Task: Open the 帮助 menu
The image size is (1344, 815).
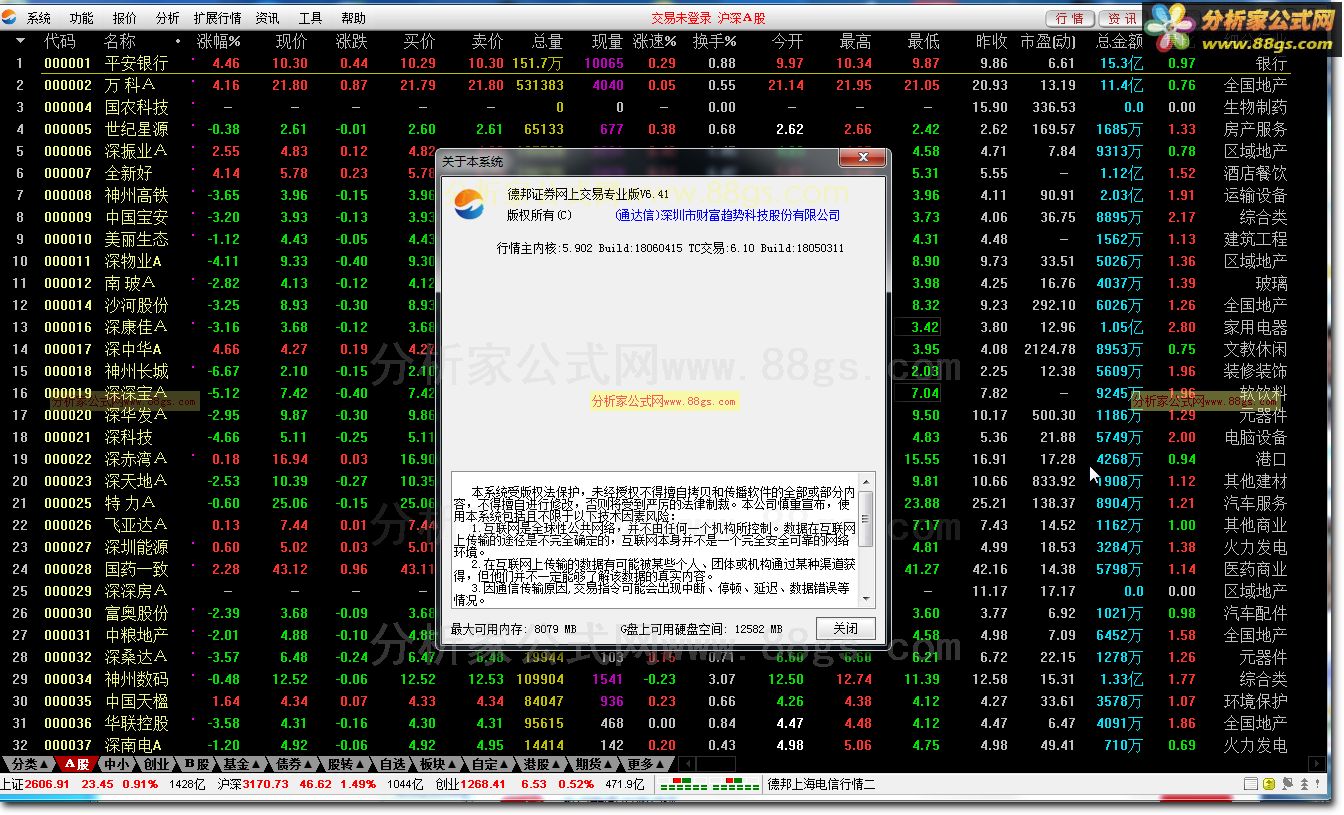Action: pyautogui.click(x=353, y=18)
